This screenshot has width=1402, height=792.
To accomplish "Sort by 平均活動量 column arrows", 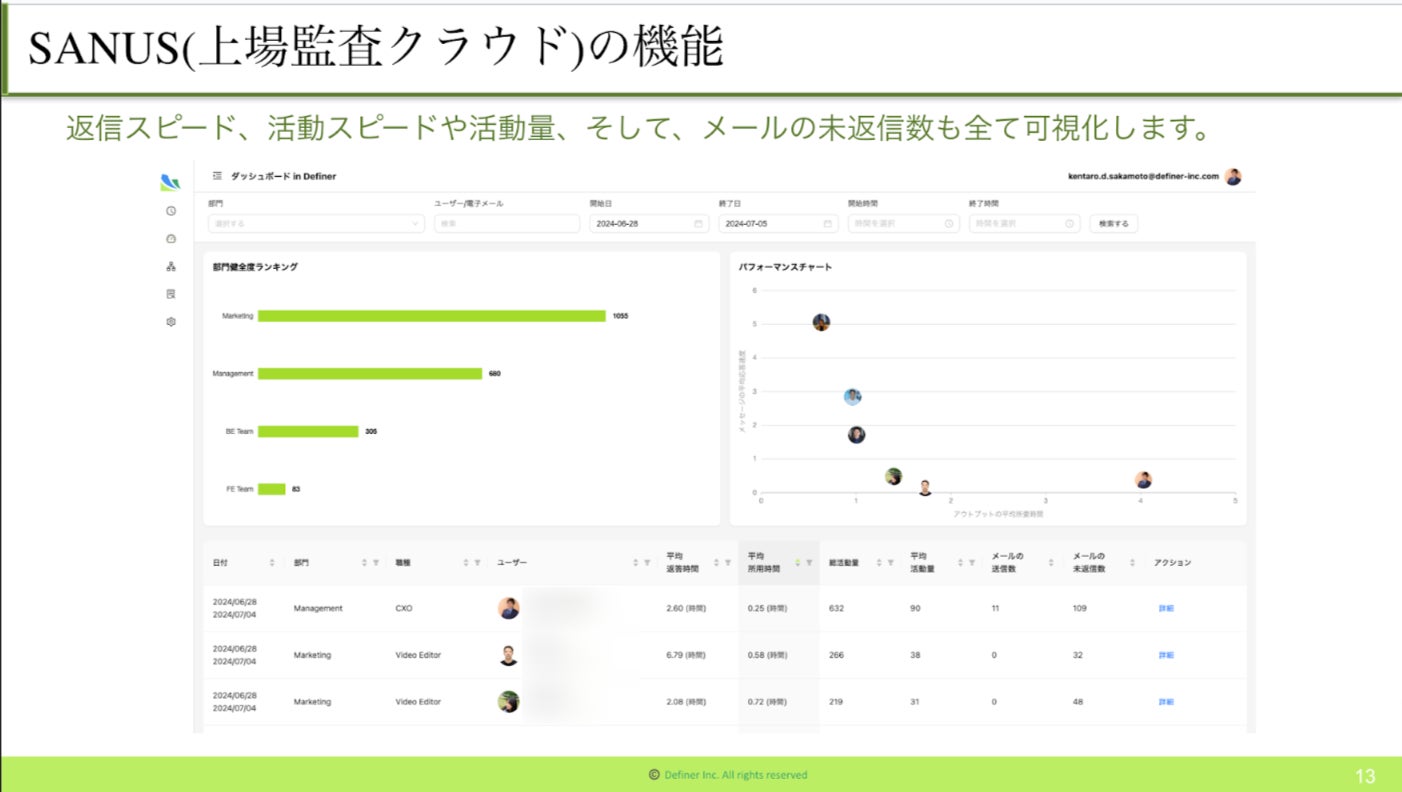I will tap(959, 563).
